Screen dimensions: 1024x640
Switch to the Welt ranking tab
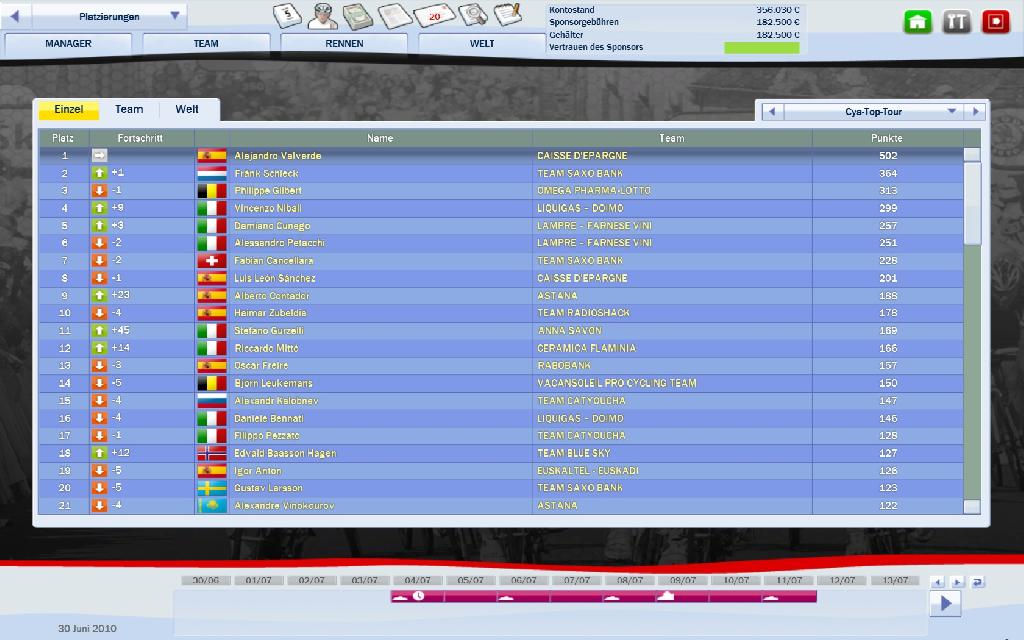coord(187,110)
